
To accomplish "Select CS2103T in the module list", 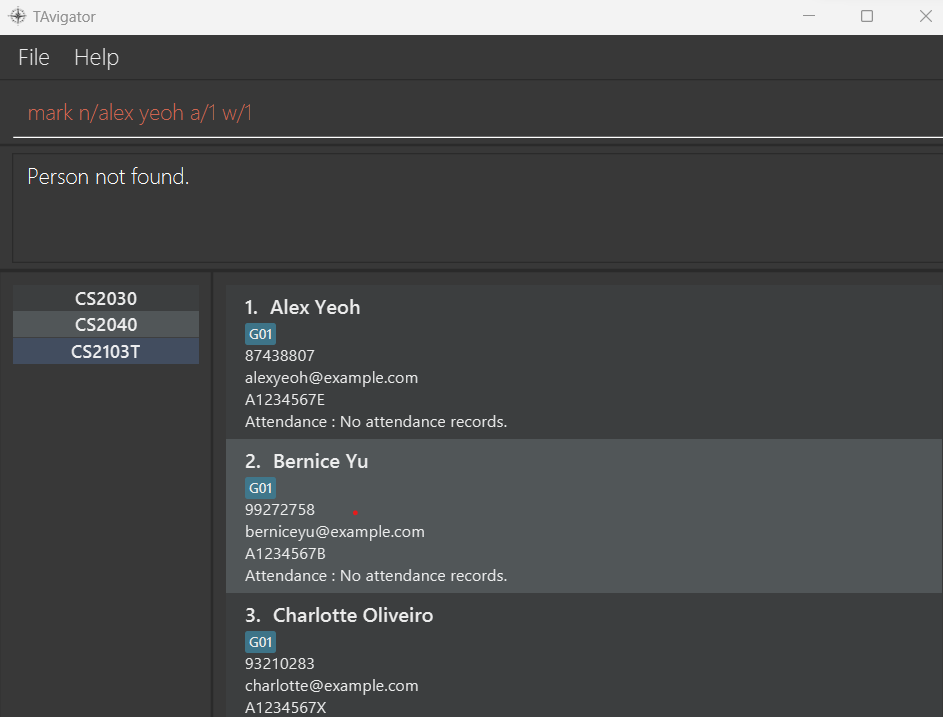I will 106,351.
